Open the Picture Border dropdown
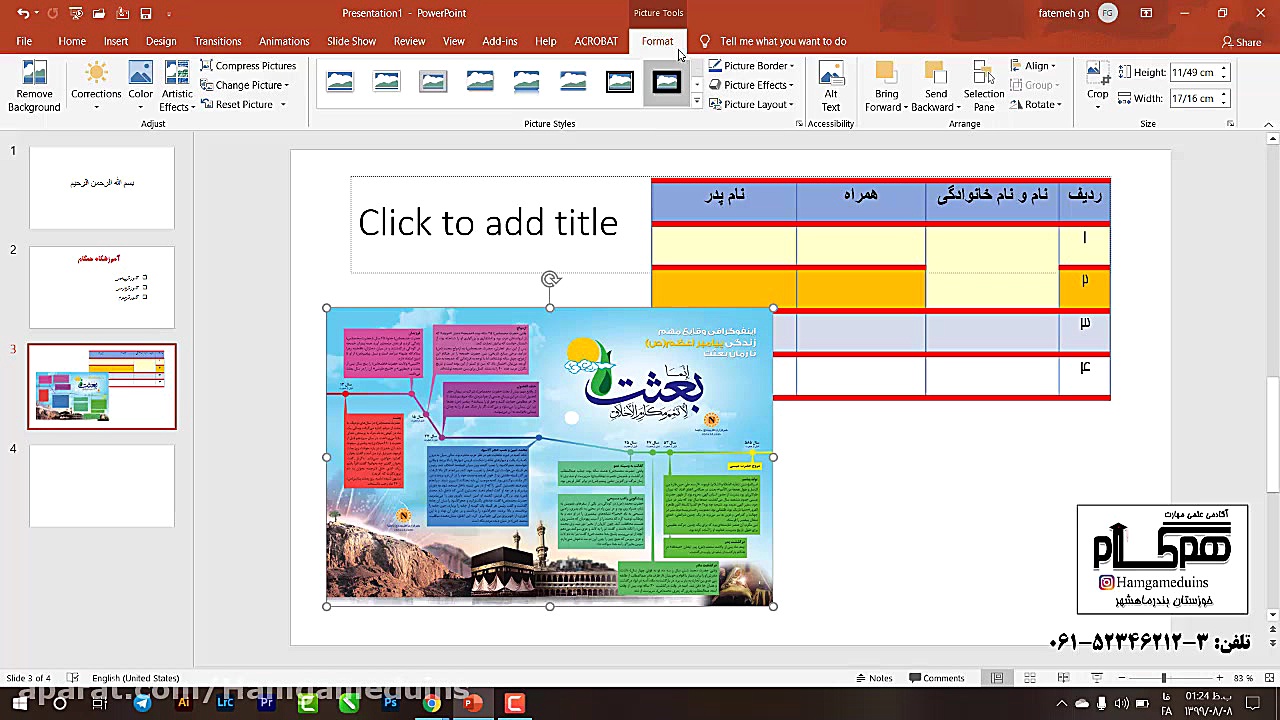The image size is (1280, 720). click(x=751, y=65)
